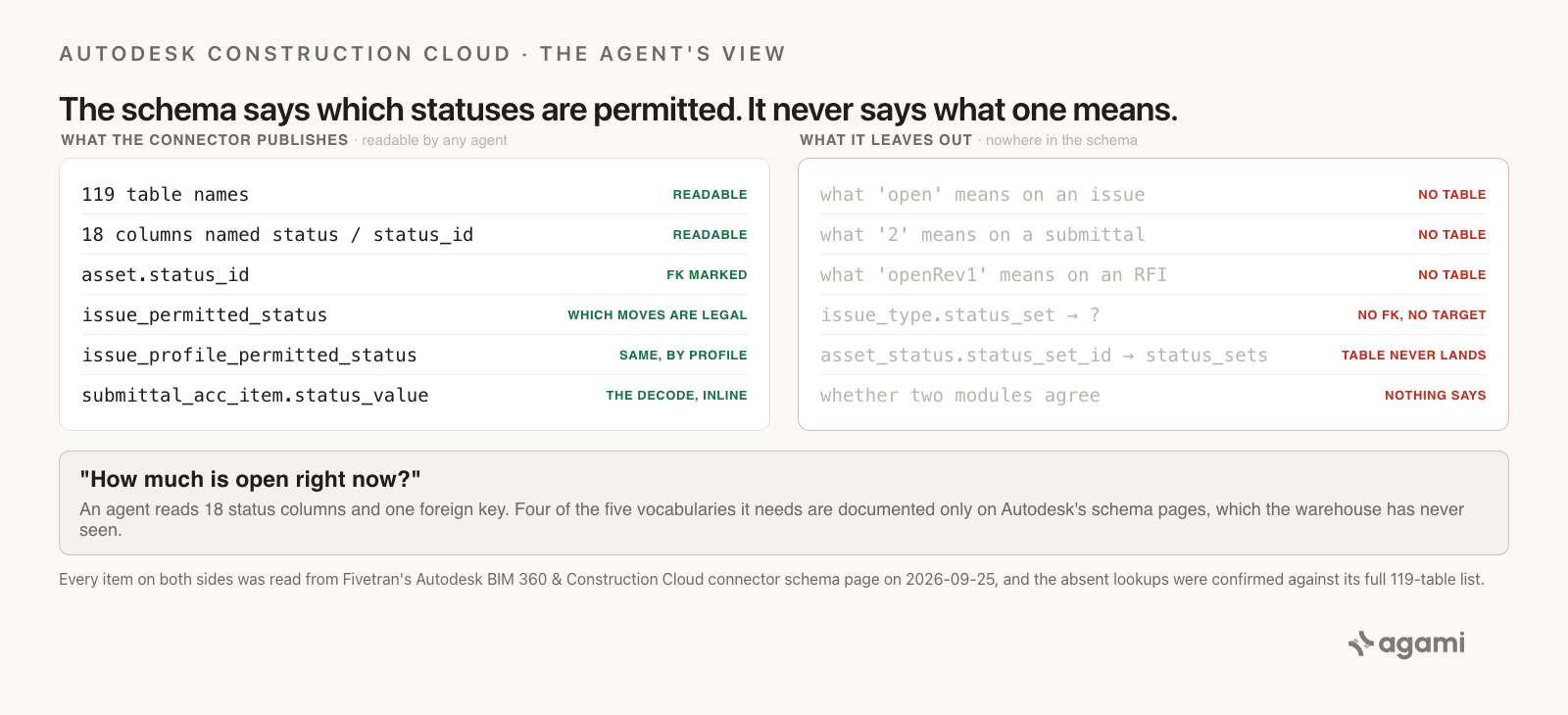
Task: Click NO TABLE tag beside 'openRev1' RFI row
Action: click(1451, 274)
